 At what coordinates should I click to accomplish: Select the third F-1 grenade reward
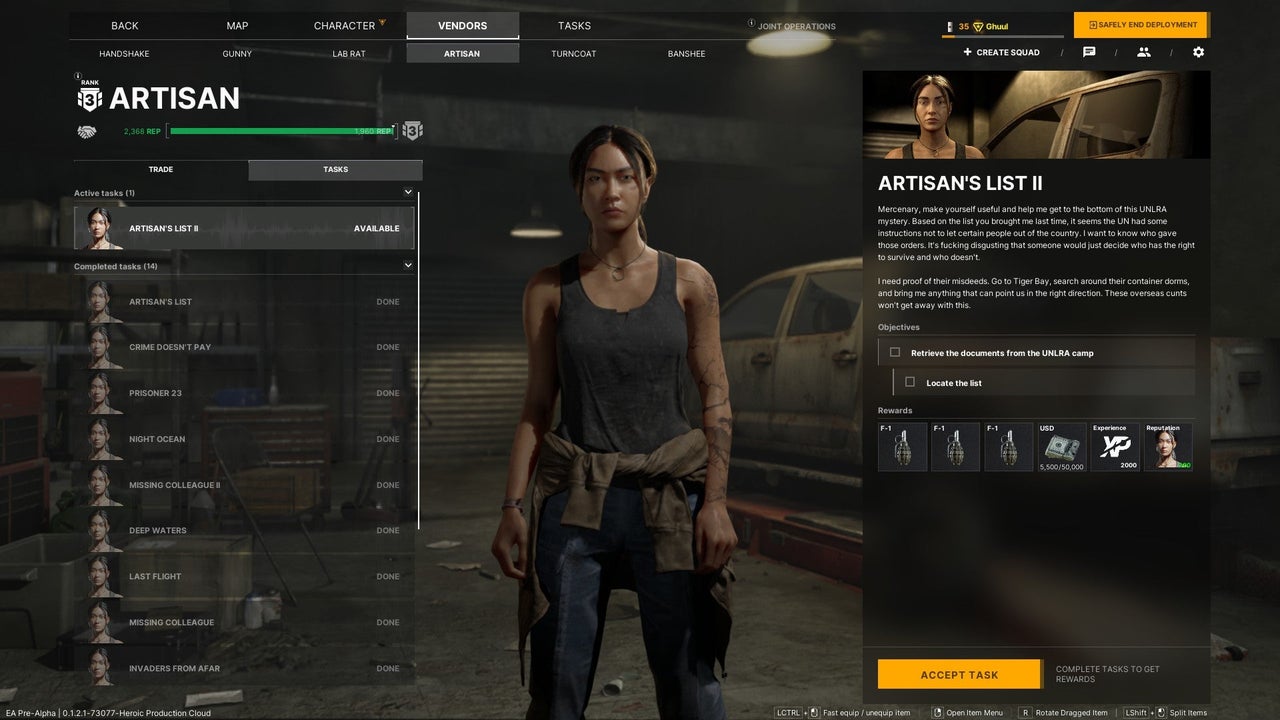click(1009, 446)
